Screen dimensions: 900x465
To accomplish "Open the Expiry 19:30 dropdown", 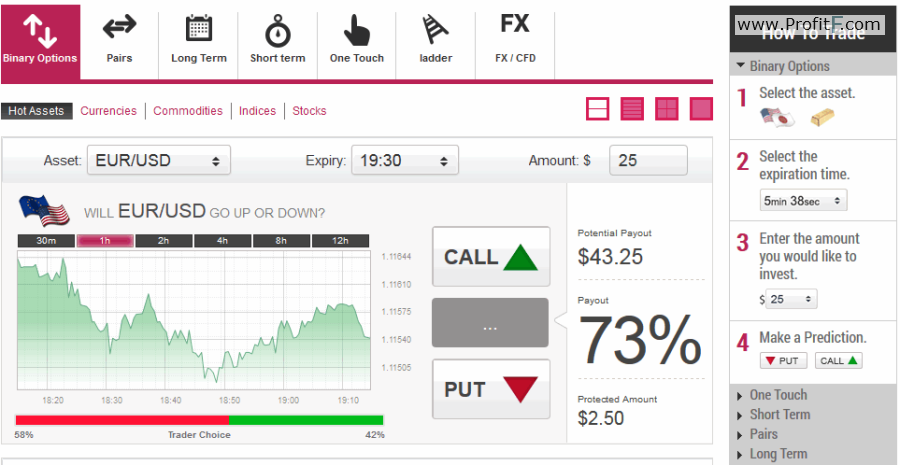I will (405, 160).
